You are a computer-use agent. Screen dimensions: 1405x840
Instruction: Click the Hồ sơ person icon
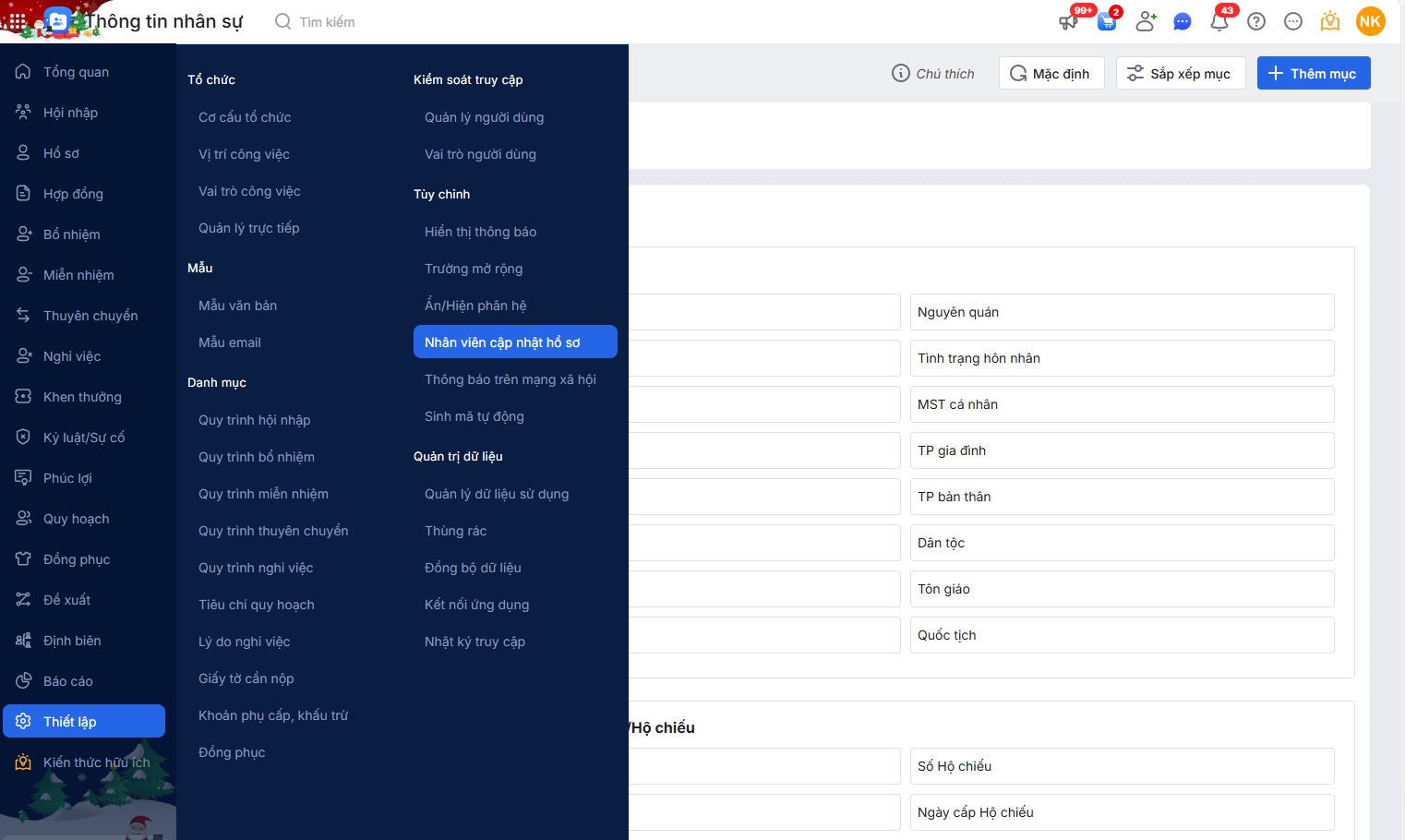tap(23, 152)
